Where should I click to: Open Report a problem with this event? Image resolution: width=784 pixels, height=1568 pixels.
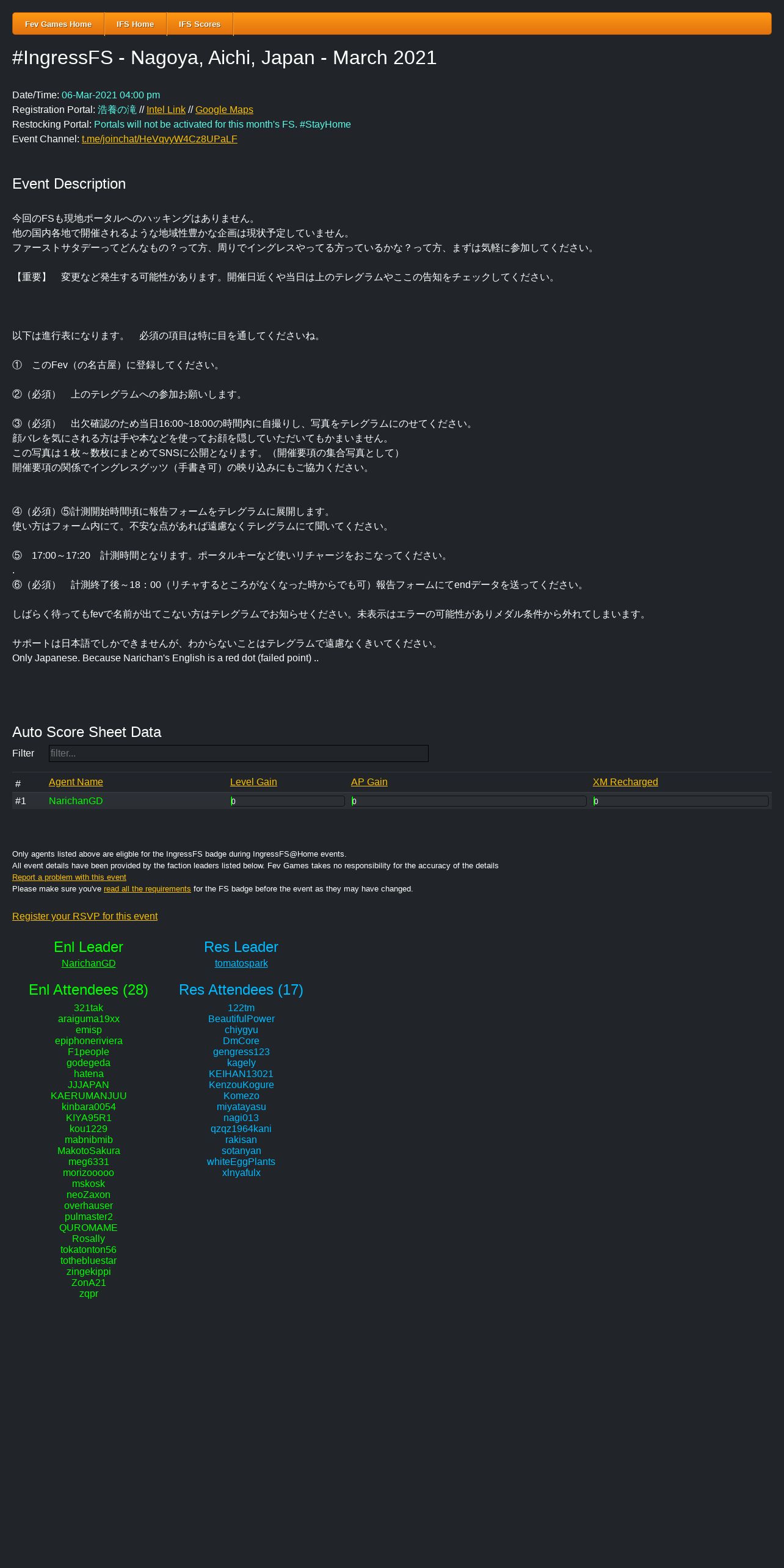tap(69, 877)
